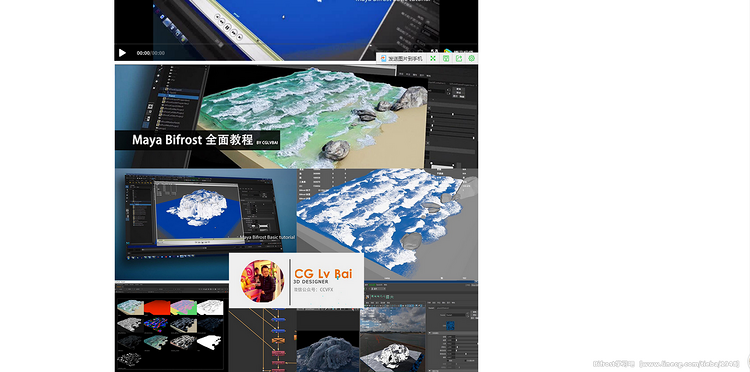Play the video with the white triangle button
This screenshot has height=372, width=750.
(122, 53)
